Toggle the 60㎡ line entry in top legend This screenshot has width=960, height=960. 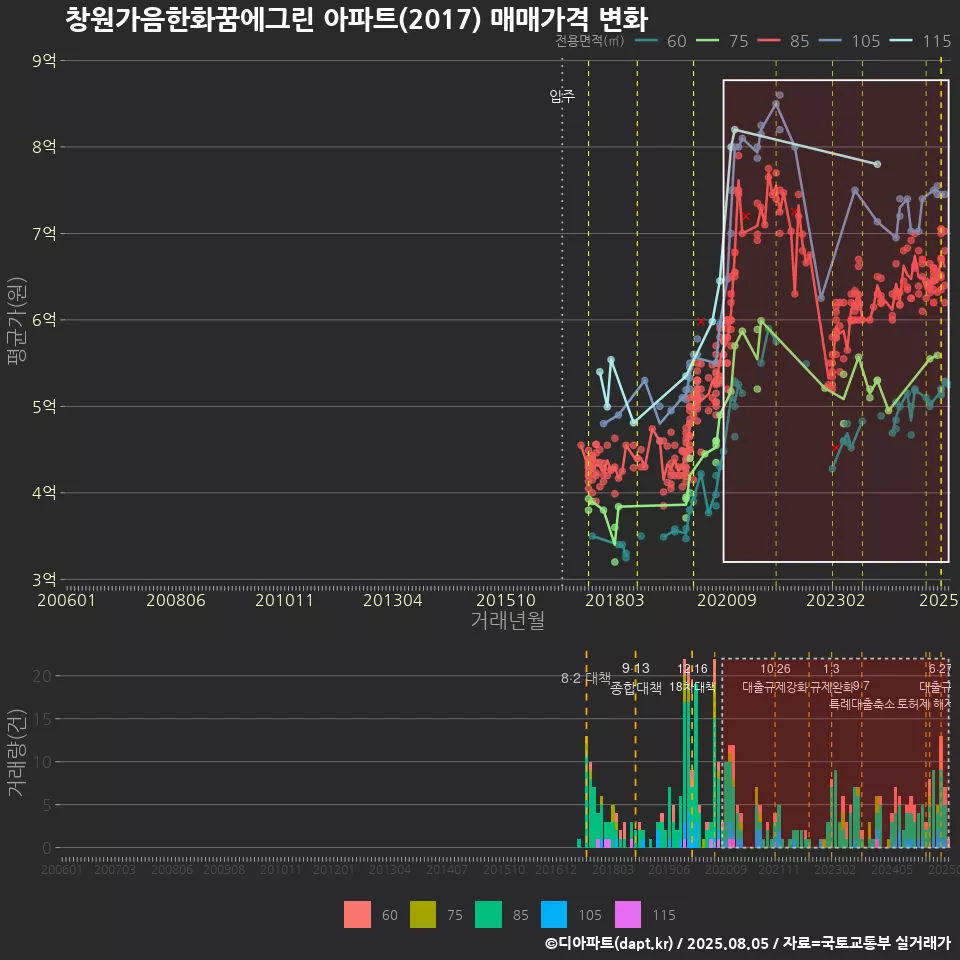pos(661,41)
